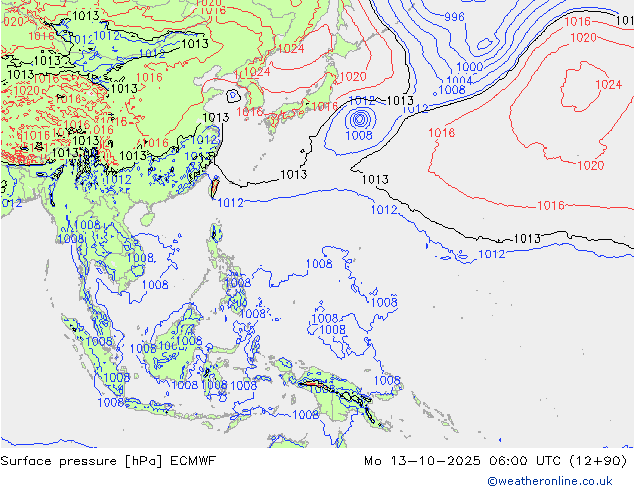Click the blue '1004' isobar label
This screenshot has width=634, height=490.
(459, 80)
